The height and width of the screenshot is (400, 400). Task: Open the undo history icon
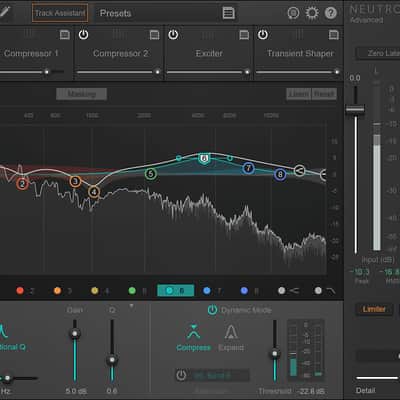coord(293,13)
